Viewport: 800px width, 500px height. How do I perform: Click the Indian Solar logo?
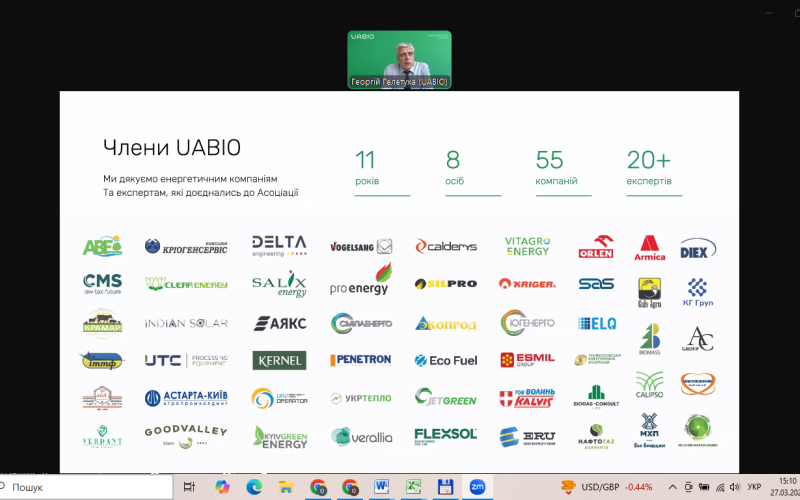[186, 323]
